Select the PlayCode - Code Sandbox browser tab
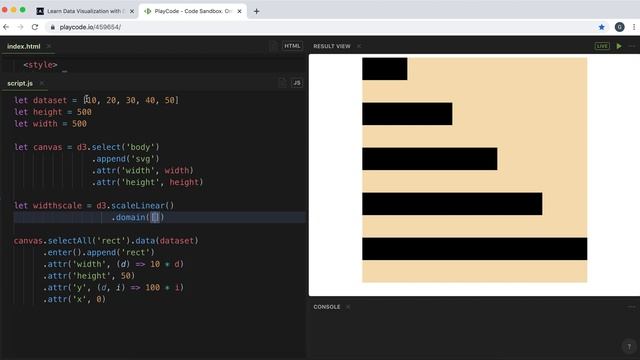 point(193,11)
